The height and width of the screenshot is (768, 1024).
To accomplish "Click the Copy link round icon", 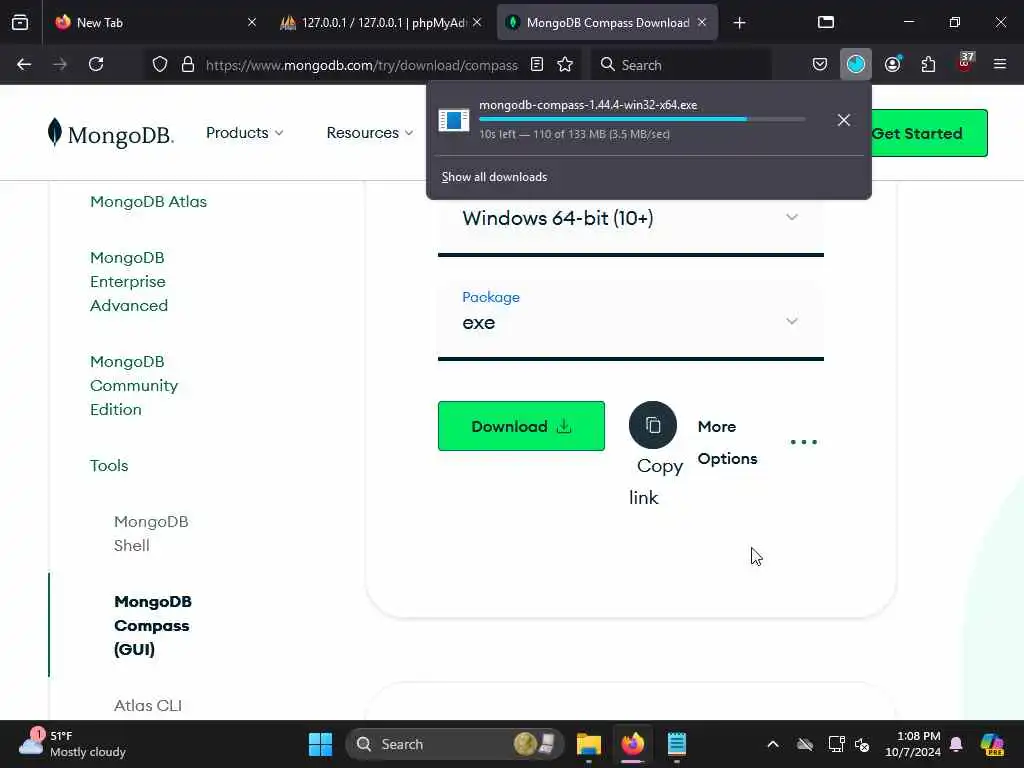I will (652, 425).
